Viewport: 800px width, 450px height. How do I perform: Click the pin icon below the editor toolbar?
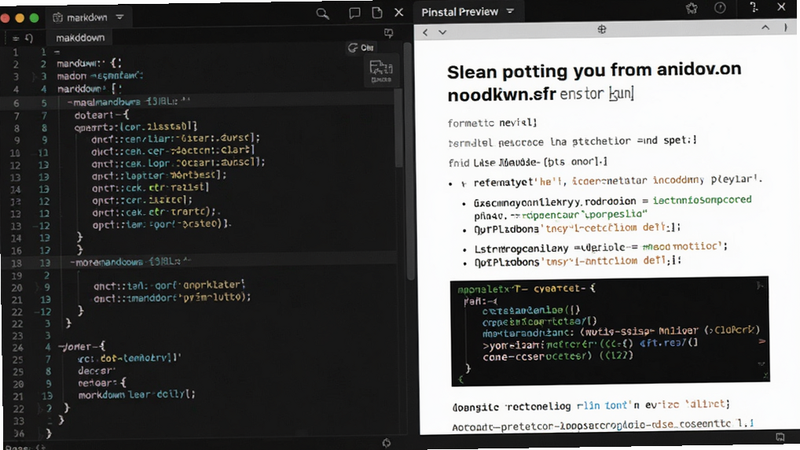pyautogui.click(x=389, y=34)
